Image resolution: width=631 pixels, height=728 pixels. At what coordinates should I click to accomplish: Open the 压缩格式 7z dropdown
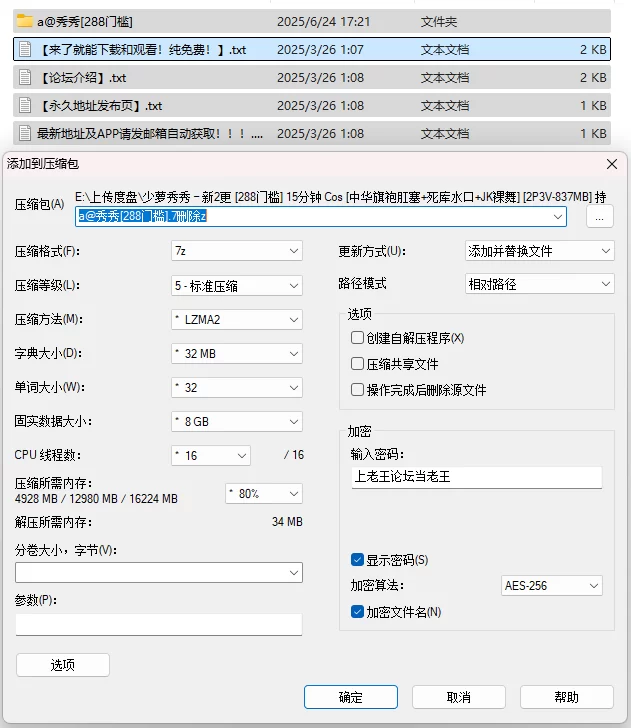(237, 251)
